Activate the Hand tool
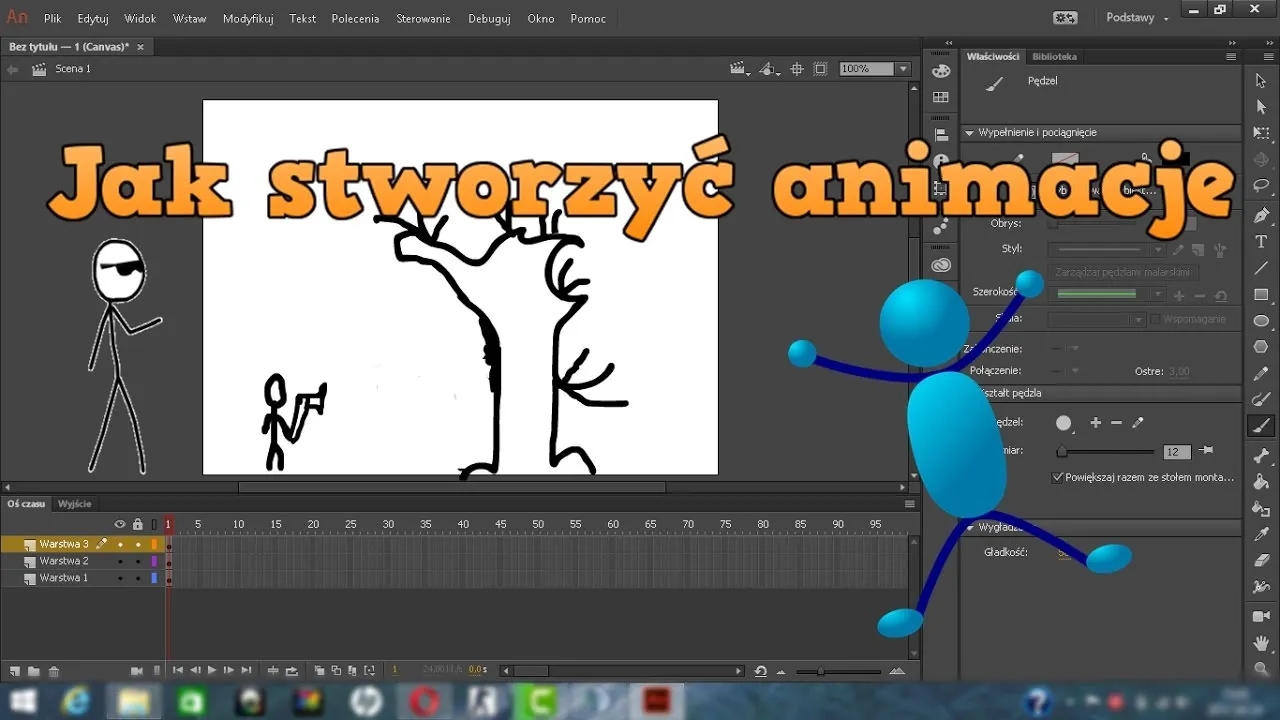1280x720 pixels. pyautogui.click(x=1261, y=642)
